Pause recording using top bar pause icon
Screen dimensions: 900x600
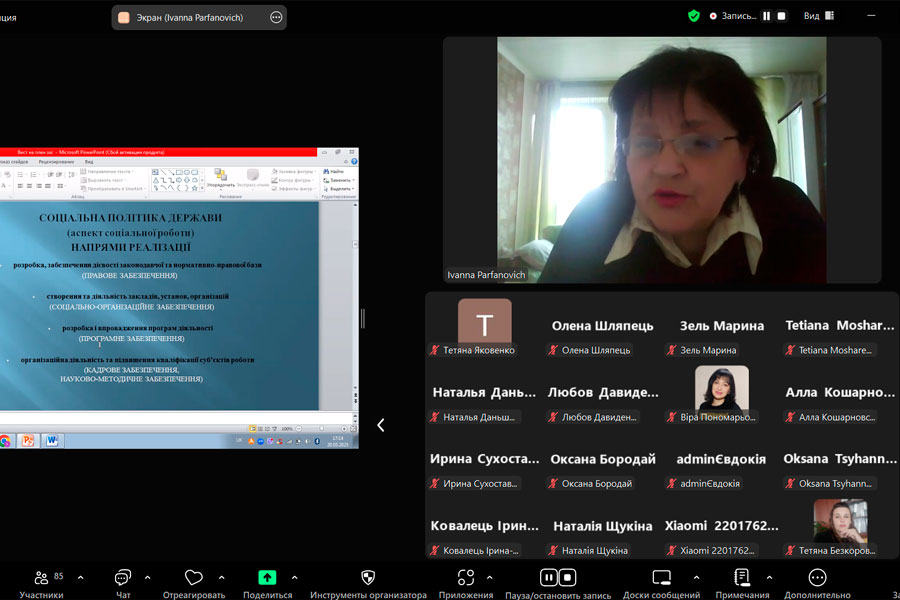[x=766, y=16]
